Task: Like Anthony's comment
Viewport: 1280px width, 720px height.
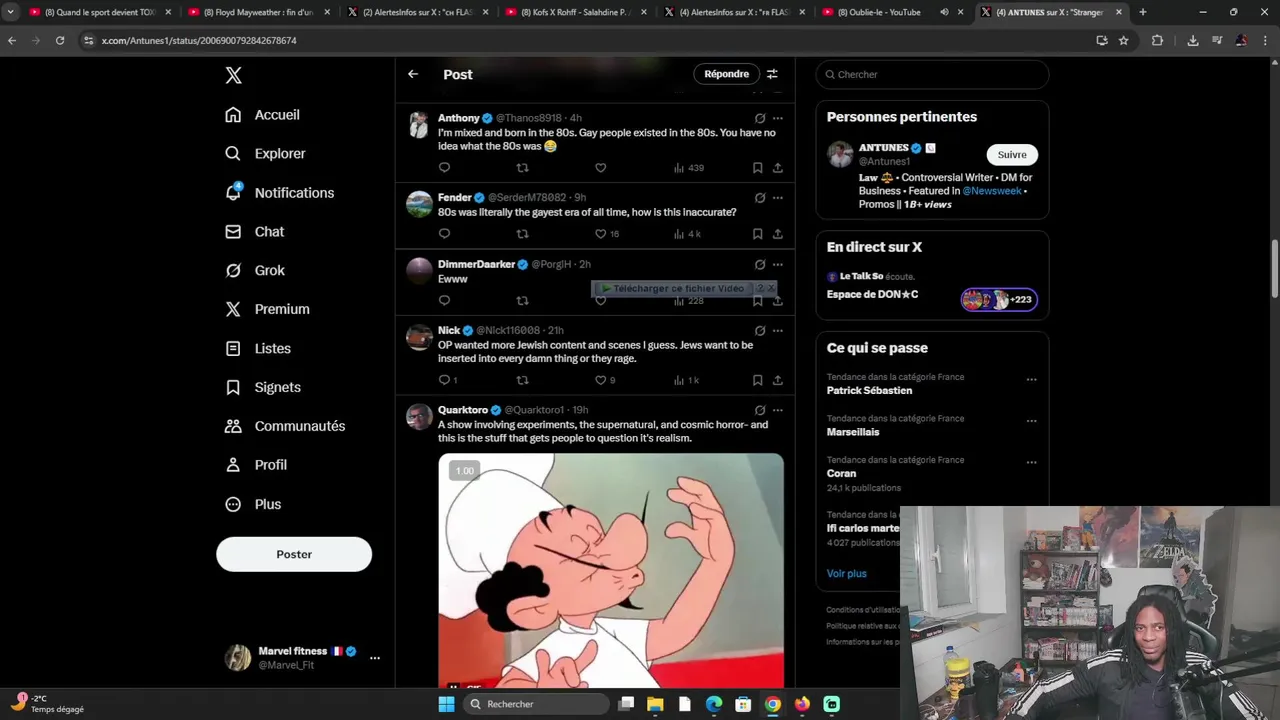Action: 600,168
